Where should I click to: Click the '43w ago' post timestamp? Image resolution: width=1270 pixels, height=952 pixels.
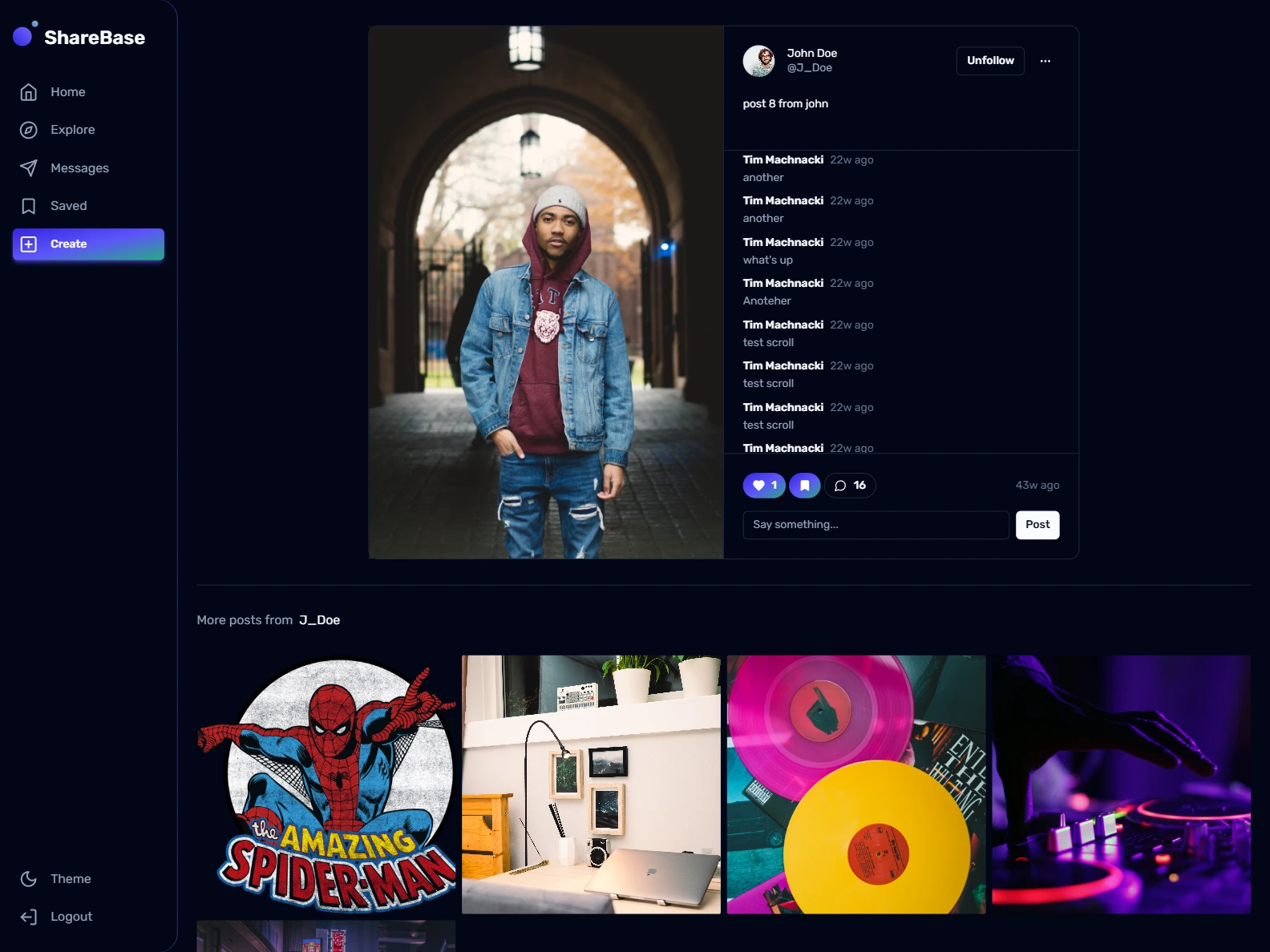click(x=1037, y=486)
